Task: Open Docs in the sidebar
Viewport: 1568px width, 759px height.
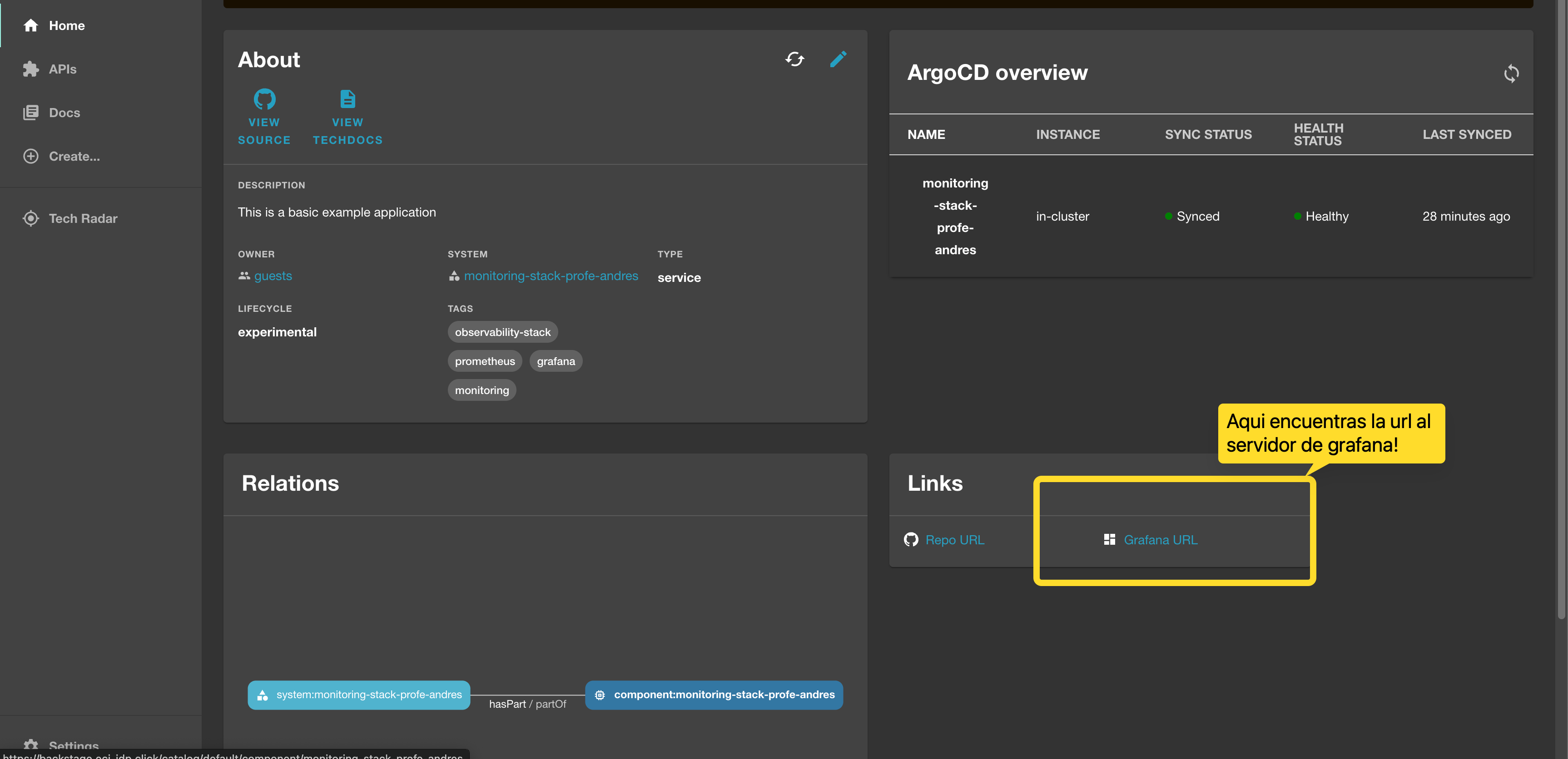Action: click(x=64, y=113)
